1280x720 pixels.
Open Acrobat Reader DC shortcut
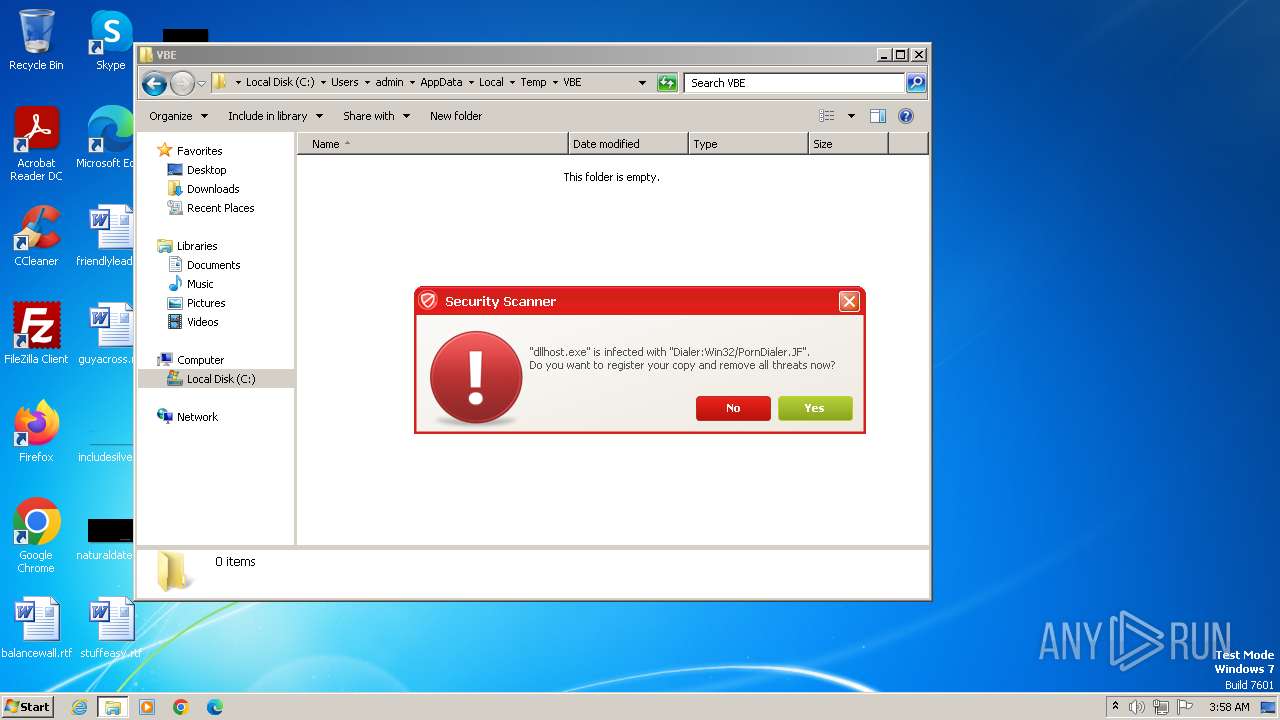coord(36,144)
